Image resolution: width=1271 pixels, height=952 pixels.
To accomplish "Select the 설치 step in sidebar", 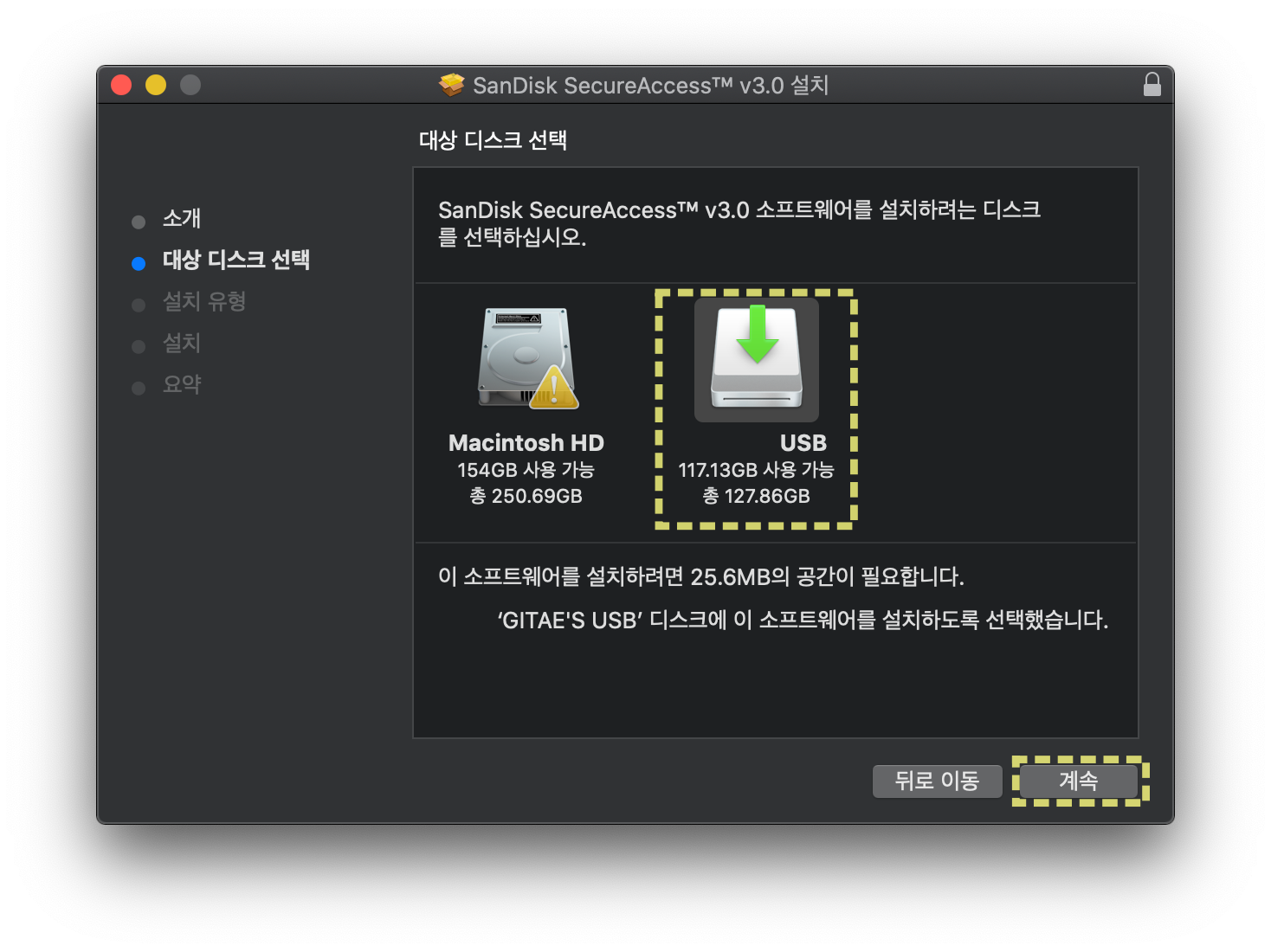I will 182,343.
